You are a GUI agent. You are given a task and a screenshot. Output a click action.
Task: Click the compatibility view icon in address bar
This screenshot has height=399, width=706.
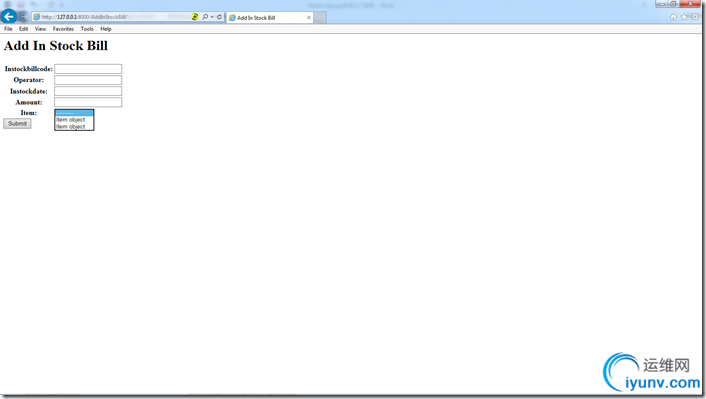[195, 17]
